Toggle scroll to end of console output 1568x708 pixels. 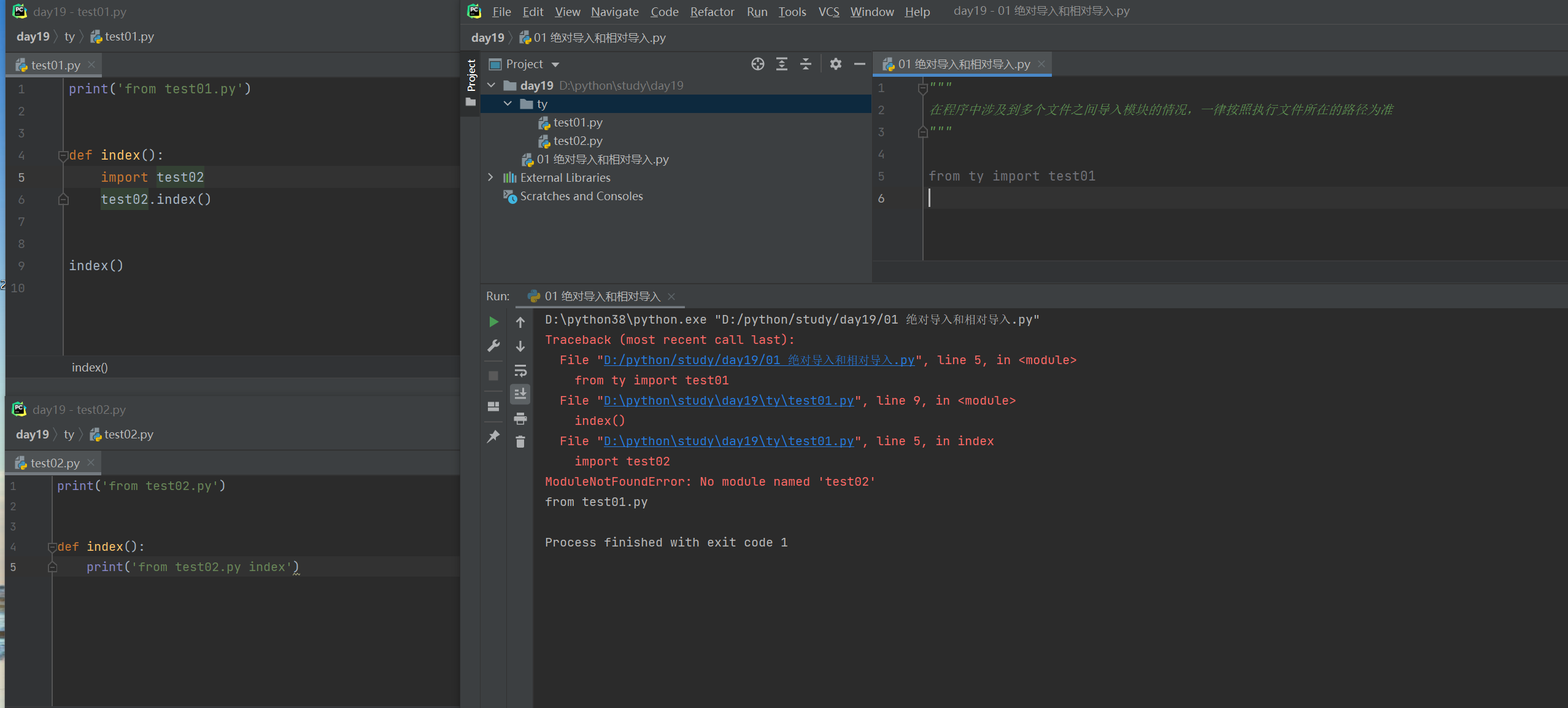click(520, 394)
